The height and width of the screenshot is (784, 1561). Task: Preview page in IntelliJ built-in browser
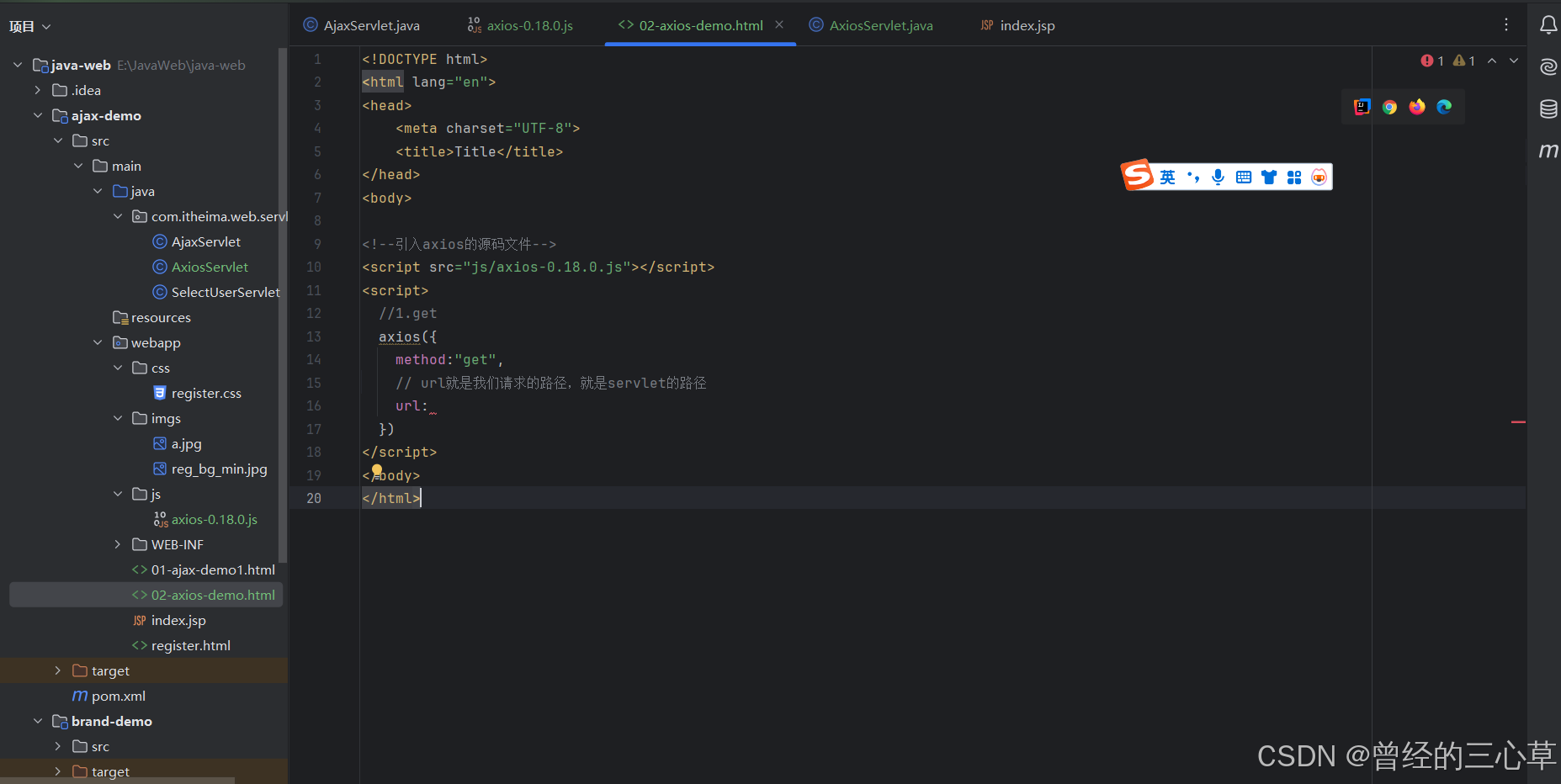pos(1362,107)
